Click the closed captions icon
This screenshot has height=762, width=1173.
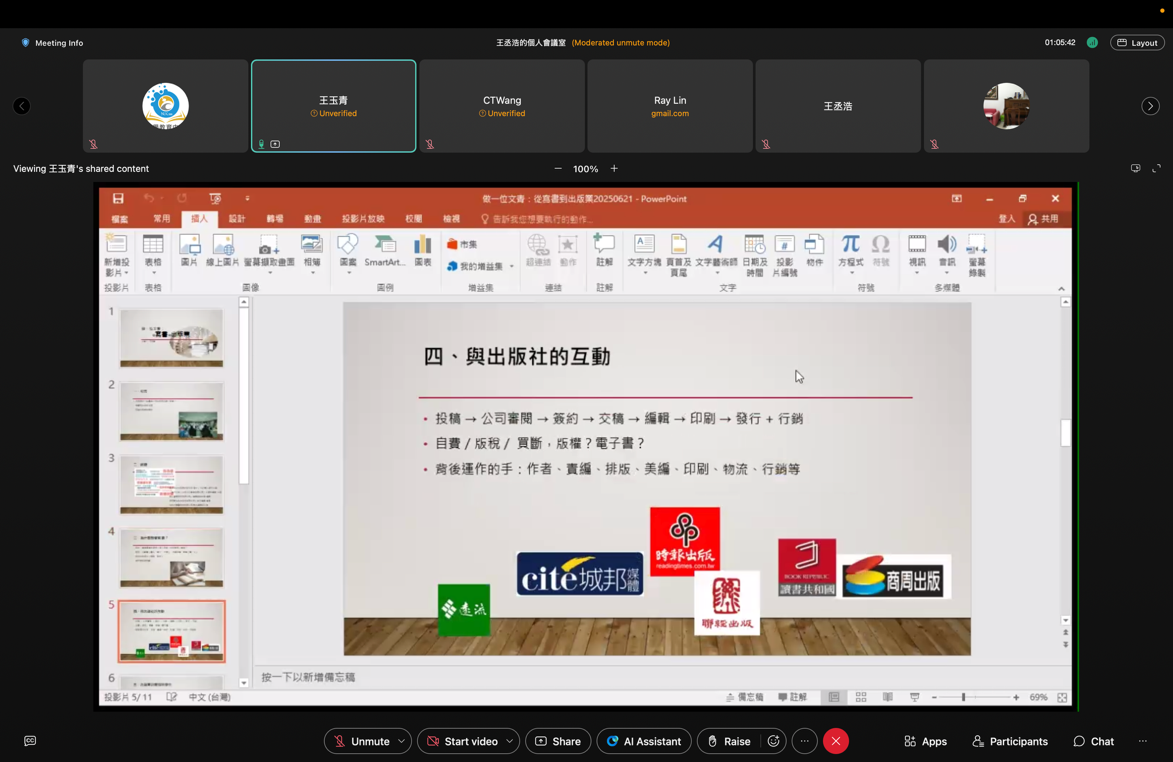[30, 741]
